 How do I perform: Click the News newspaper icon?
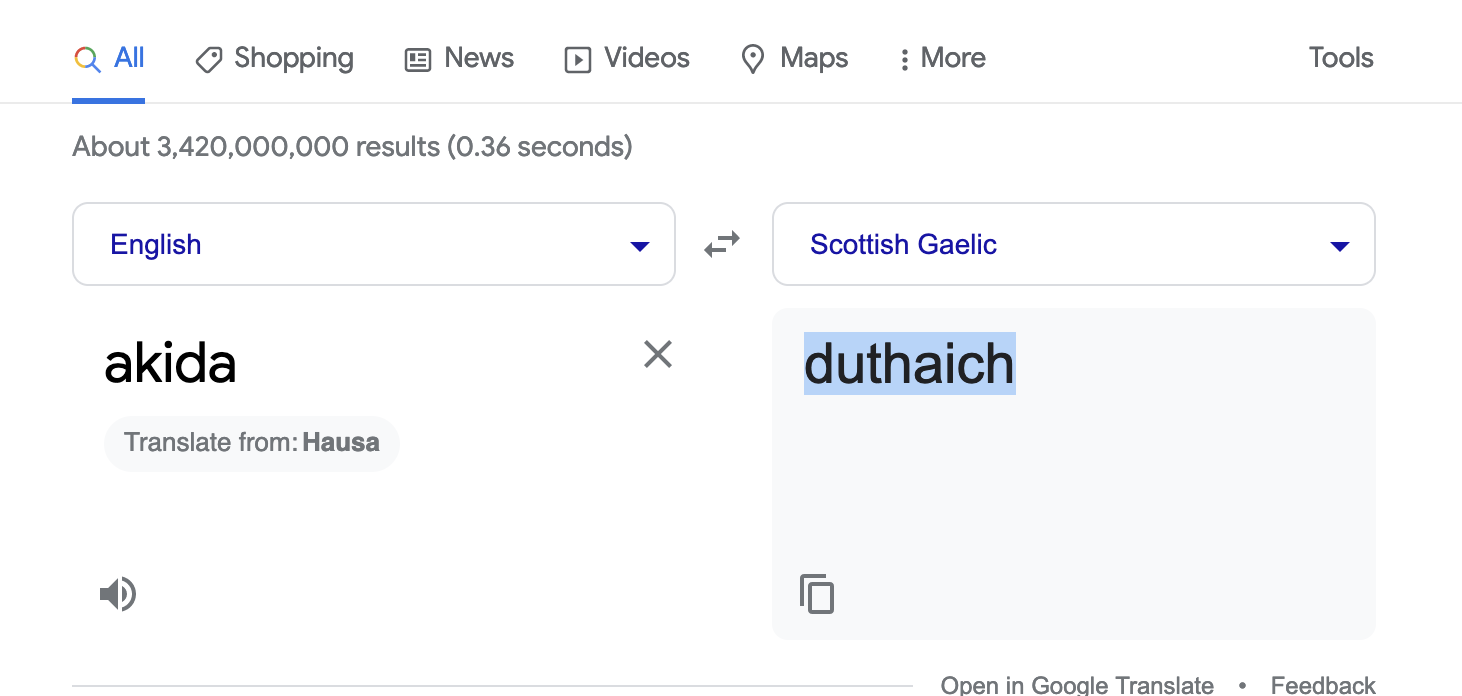(x=418, y=60)
